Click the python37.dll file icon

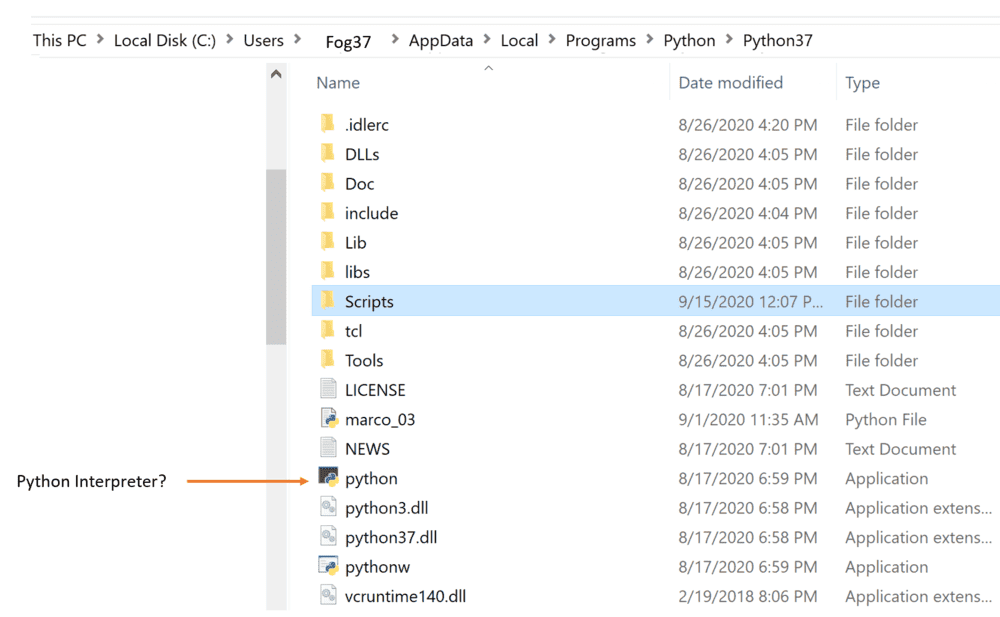click(x=328, y=537)
